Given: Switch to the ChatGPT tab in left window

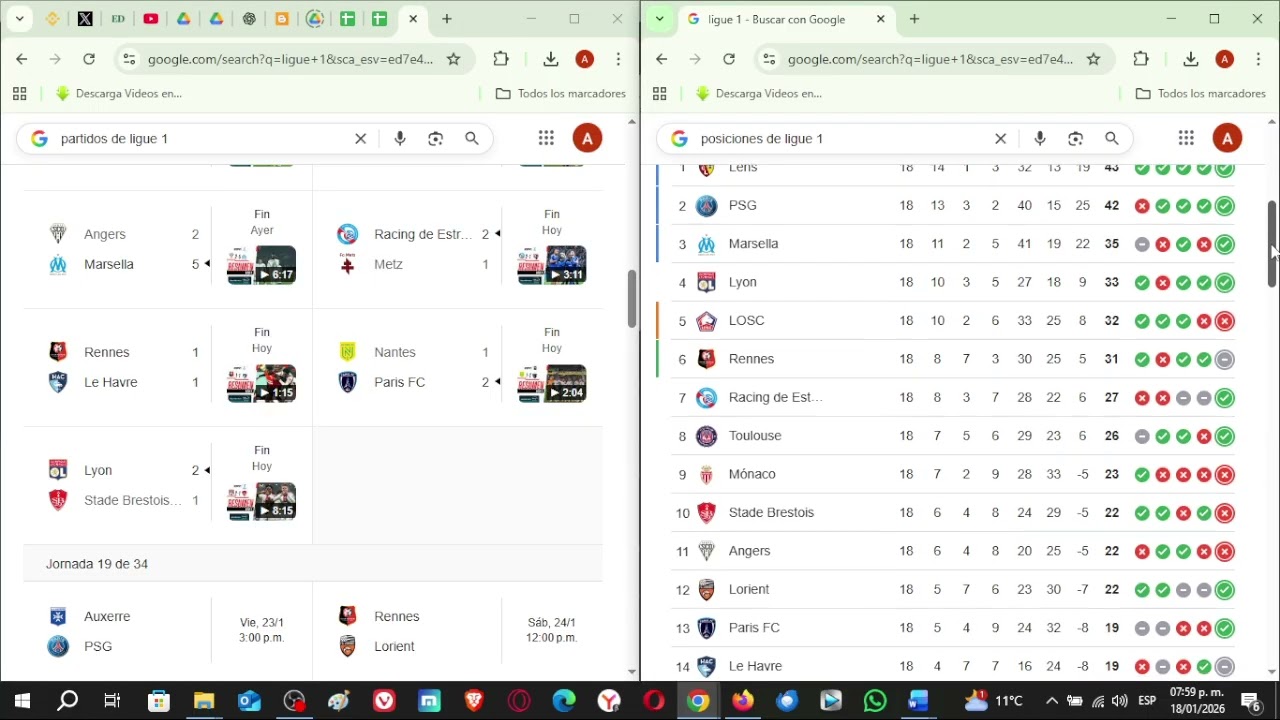Looking at the screenshot, I should (249, 19).
